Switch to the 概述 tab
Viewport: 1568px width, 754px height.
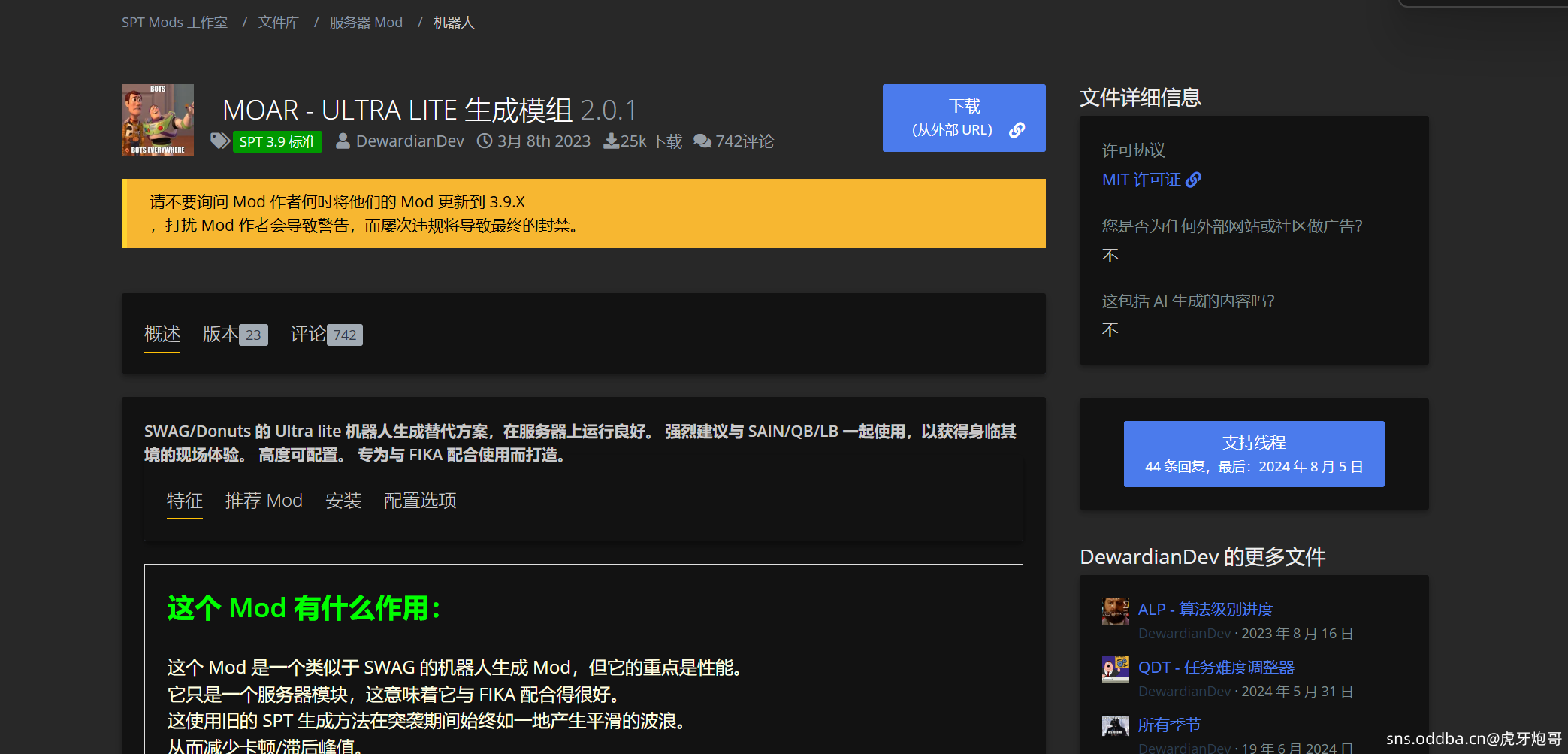click(162, 334)
